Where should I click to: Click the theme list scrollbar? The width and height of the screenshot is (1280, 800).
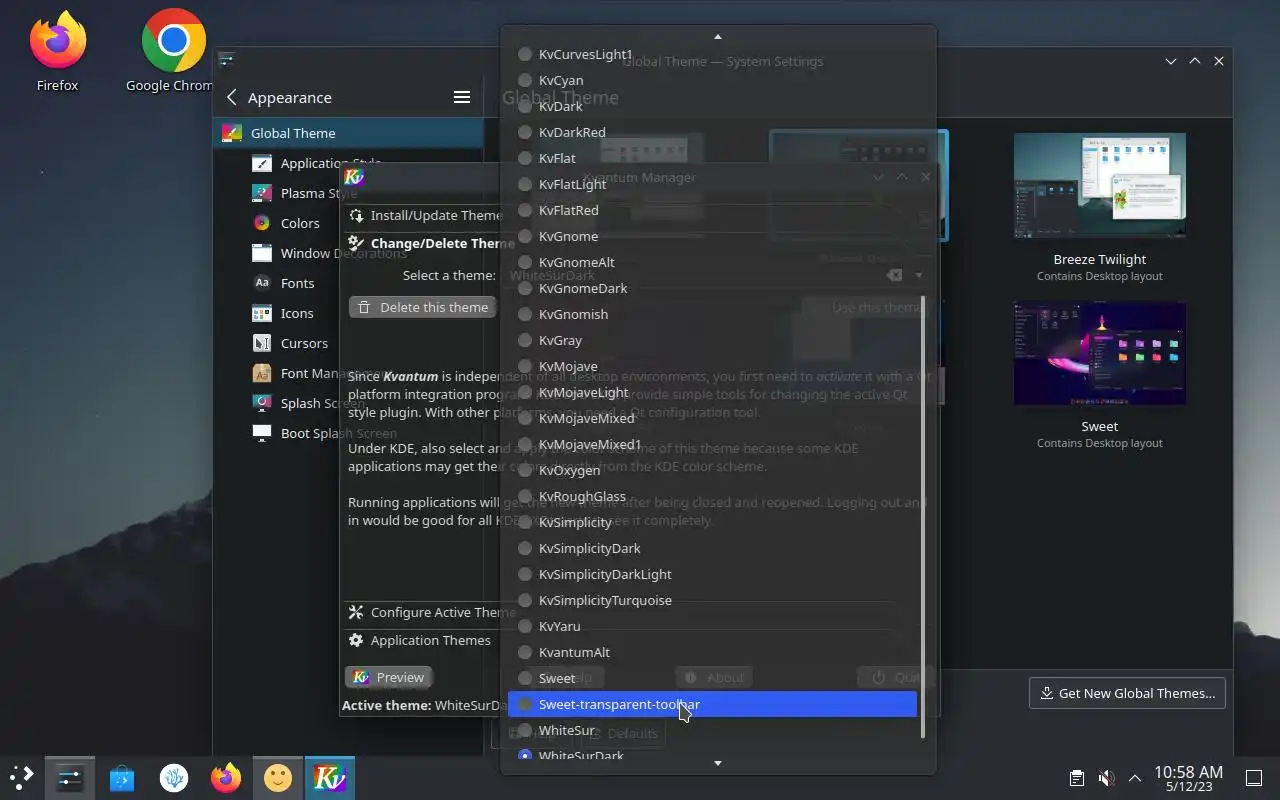pyautogui.click(x=923, y=517)
